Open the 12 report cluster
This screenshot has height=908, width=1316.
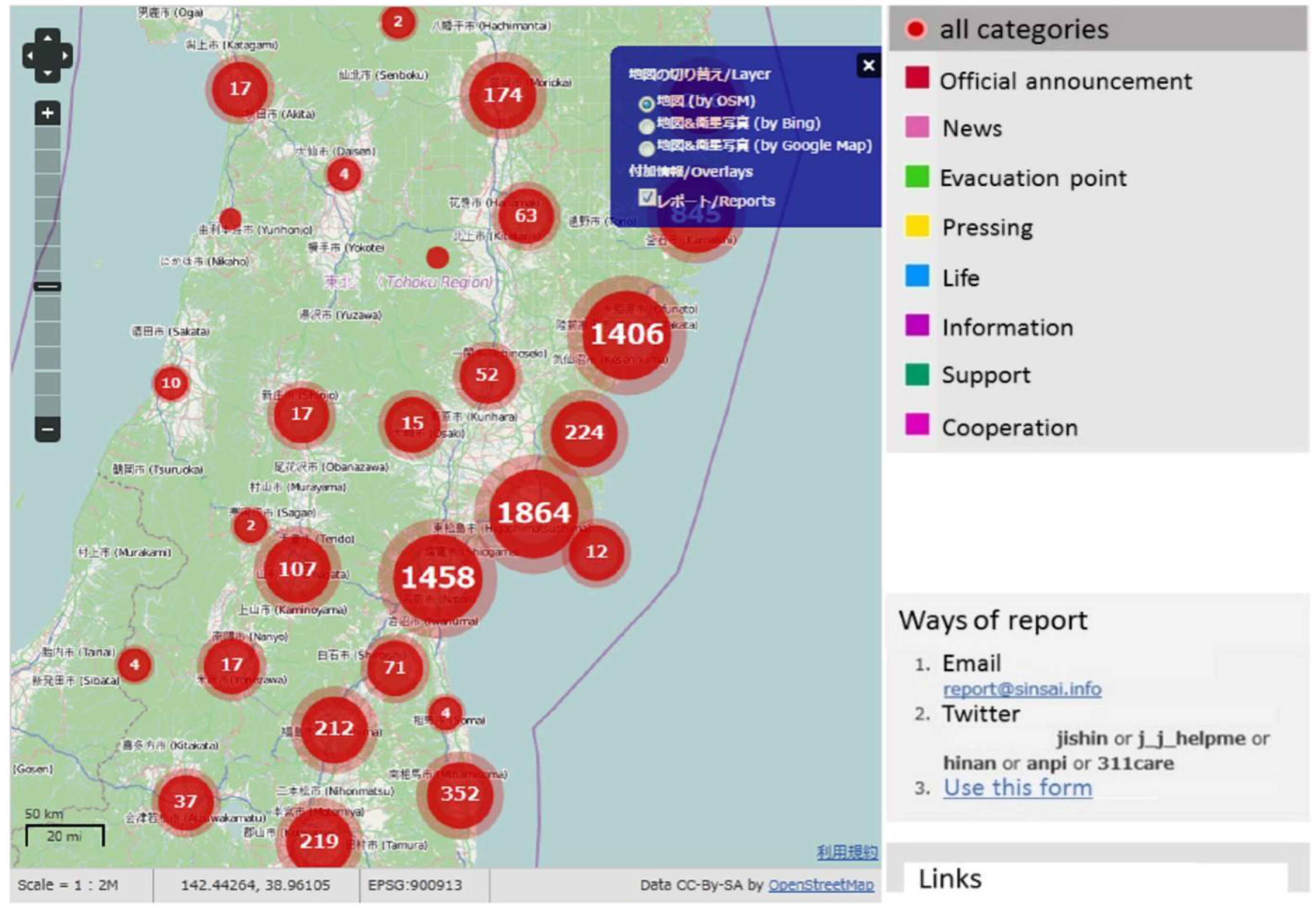596,552
